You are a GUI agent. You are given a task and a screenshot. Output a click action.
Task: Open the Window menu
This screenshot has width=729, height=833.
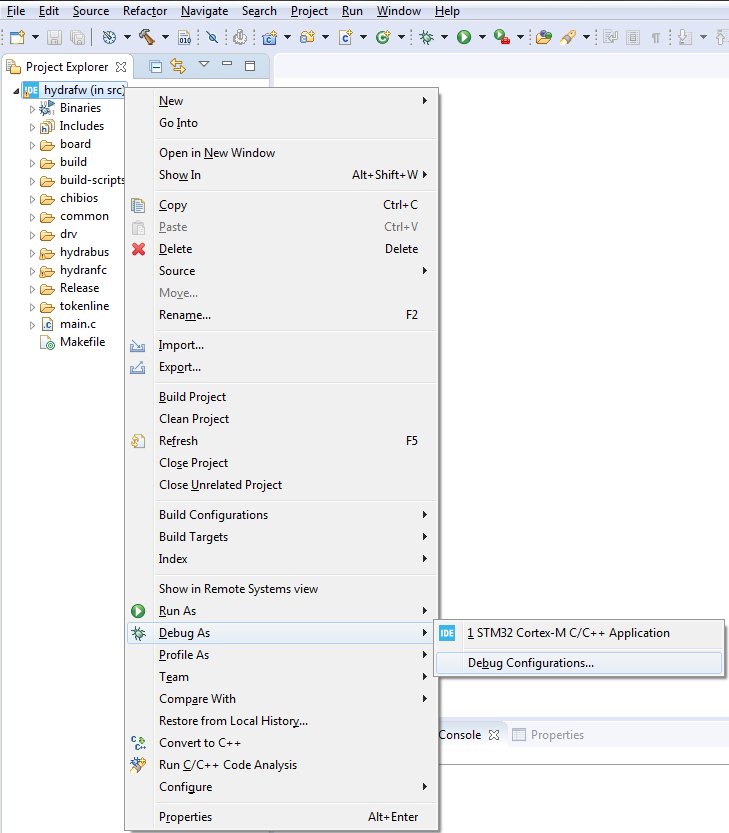click(399, 11)
